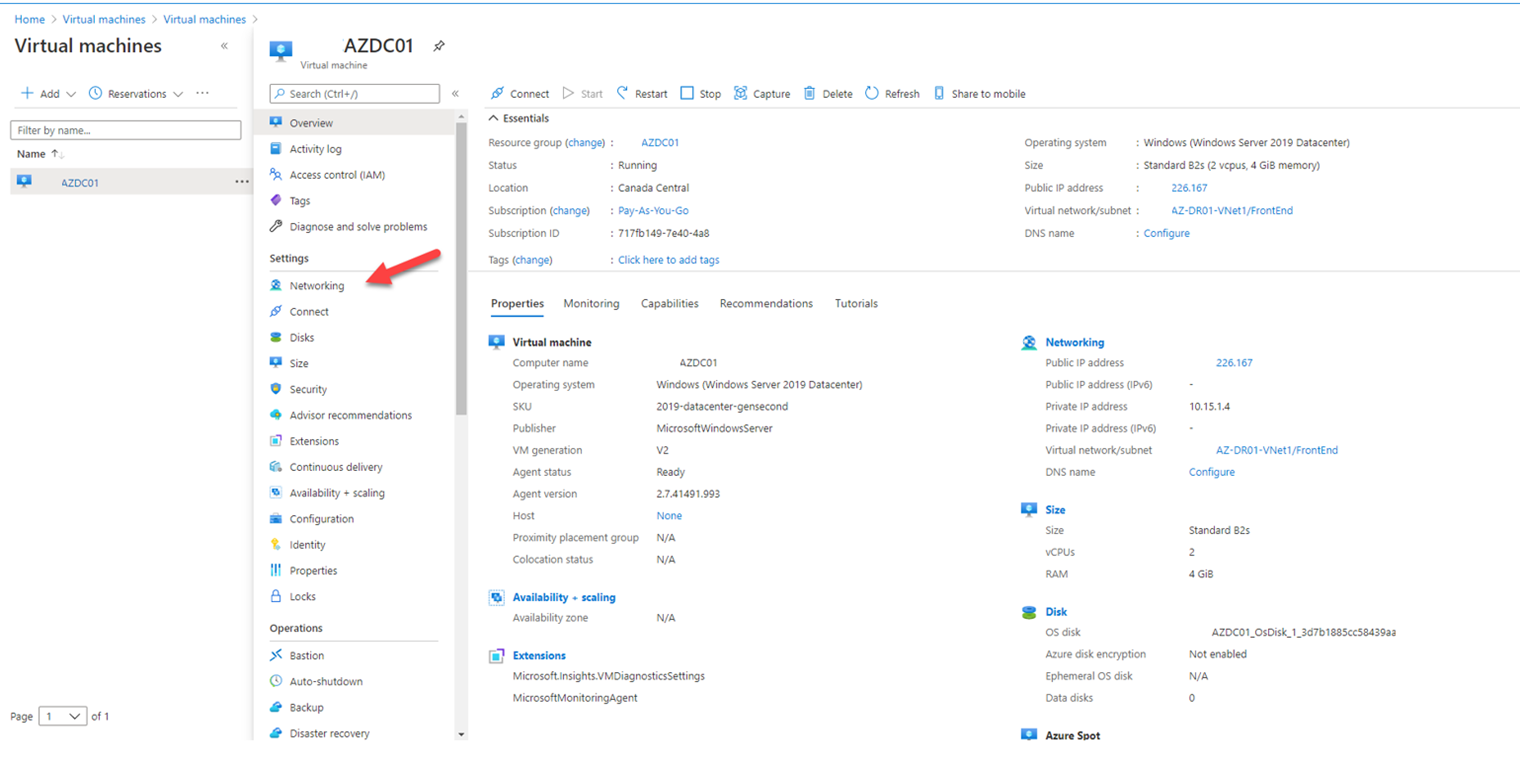1520x764 pixels.
Task: Collapse the Essentials section
Action: [x=492, y=118]
